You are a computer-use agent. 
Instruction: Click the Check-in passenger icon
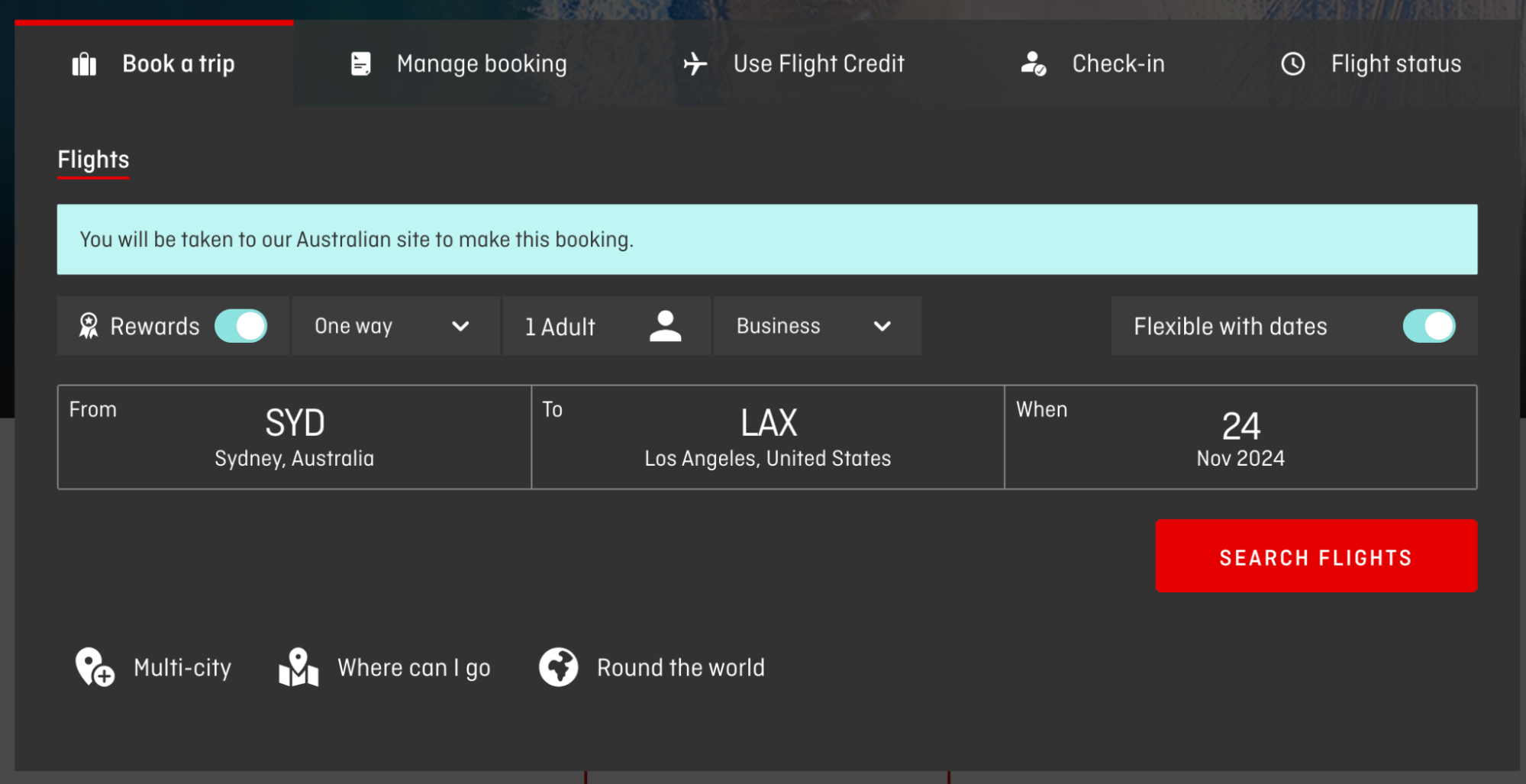pyautogui.click(x=1034, y=64)
